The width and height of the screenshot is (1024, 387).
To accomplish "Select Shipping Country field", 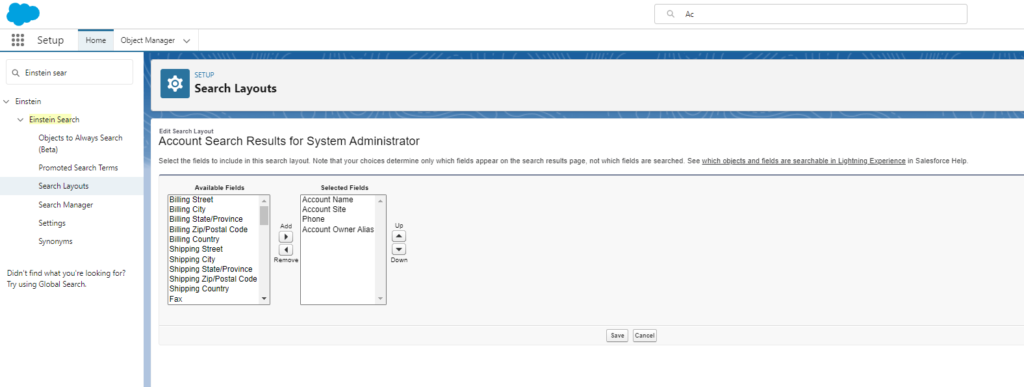I will pos(199,288).
